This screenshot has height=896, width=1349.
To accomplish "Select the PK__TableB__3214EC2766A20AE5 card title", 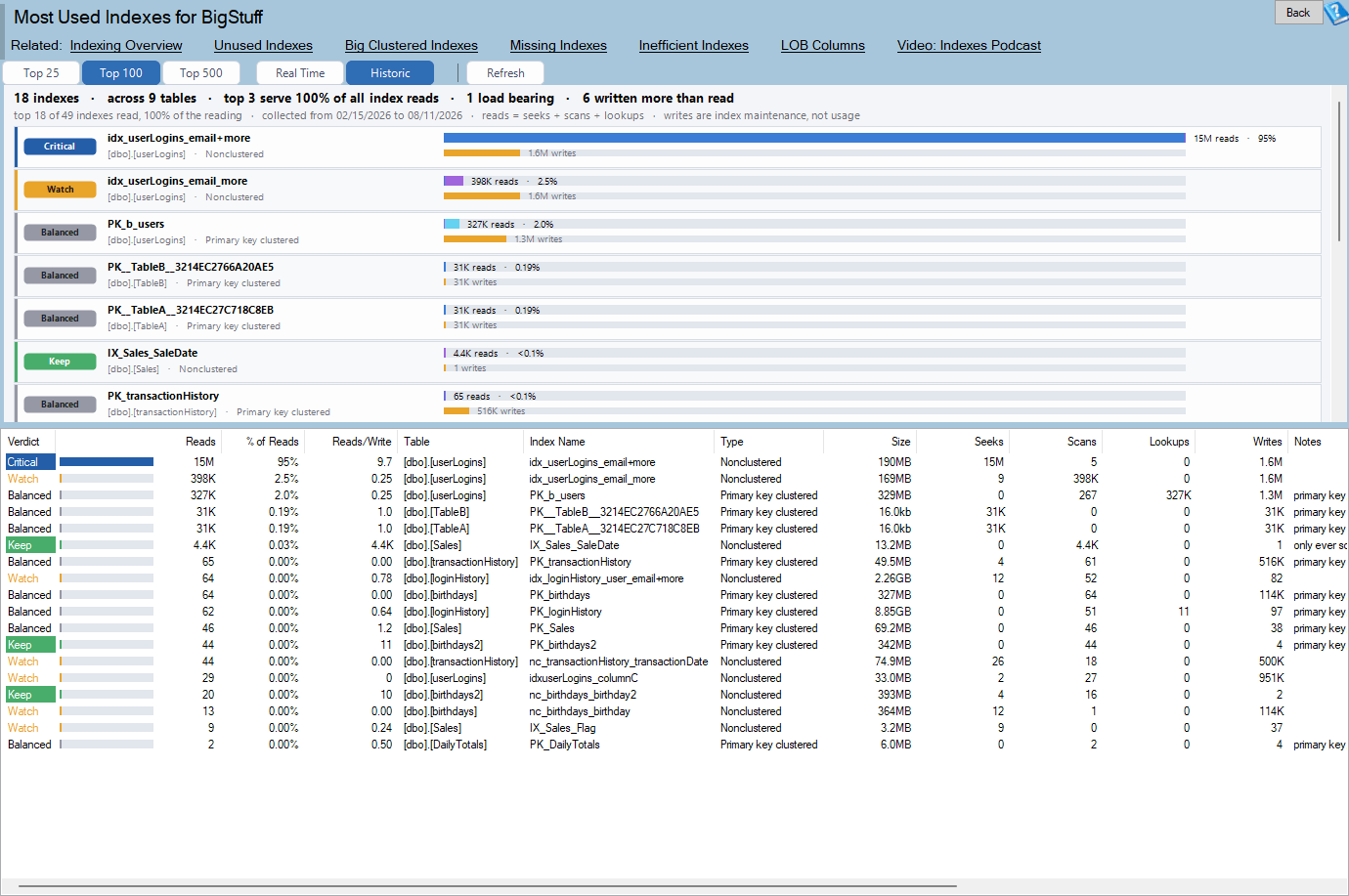I will [x=191, y=267].
